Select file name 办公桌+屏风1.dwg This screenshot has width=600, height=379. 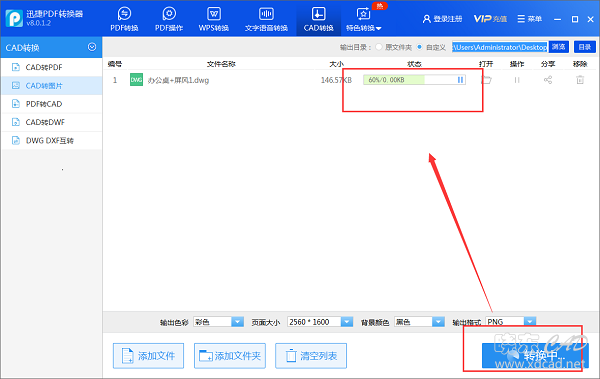click(x=178, y=80)
